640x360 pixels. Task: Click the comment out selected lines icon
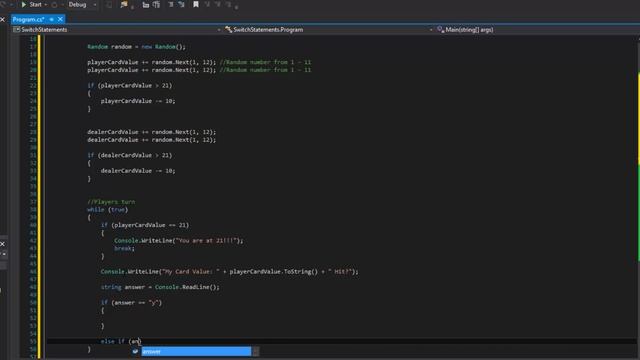click(171, 4)
